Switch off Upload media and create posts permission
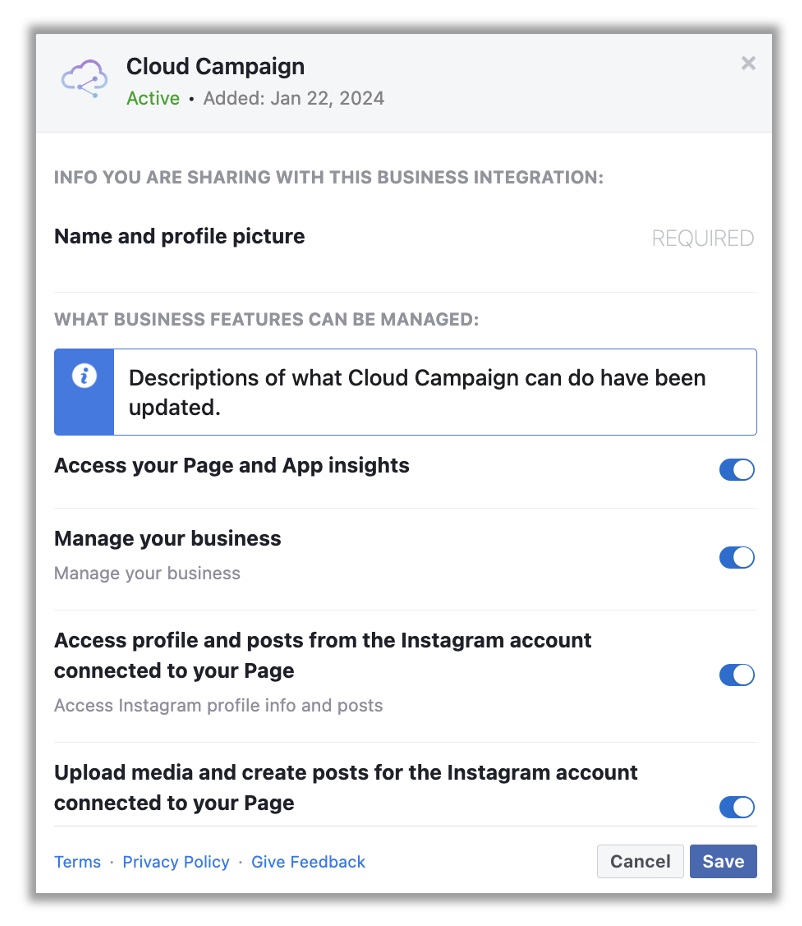 736,807
